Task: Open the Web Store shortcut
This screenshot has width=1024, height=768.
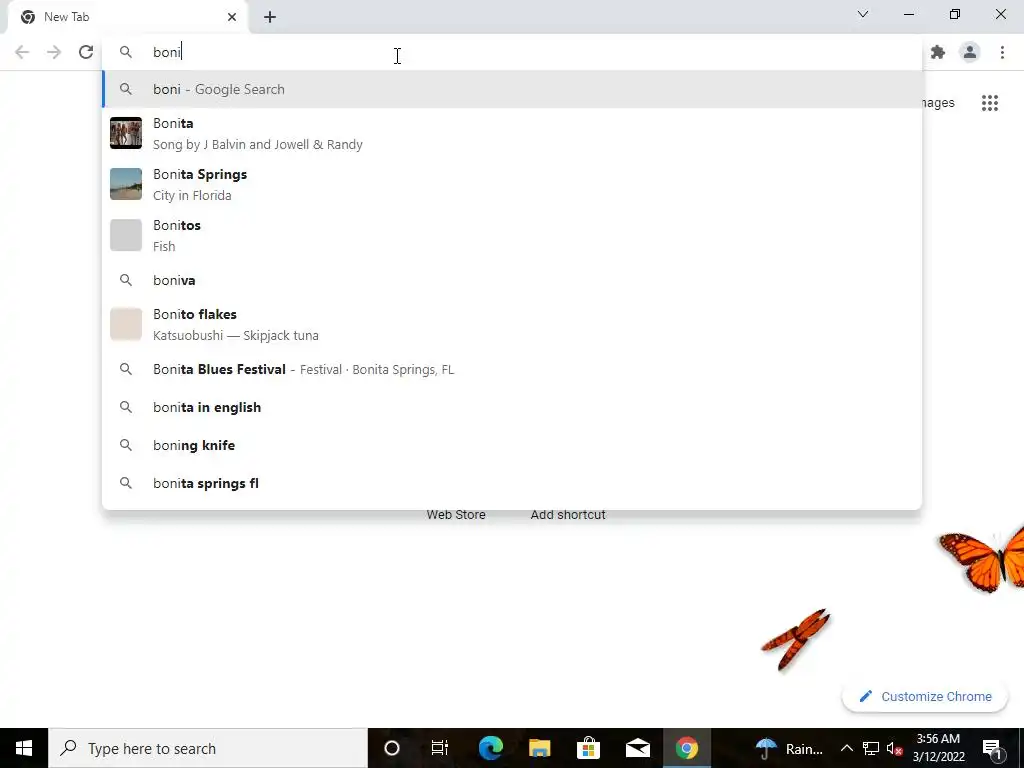Action: (x=456, y=515)
